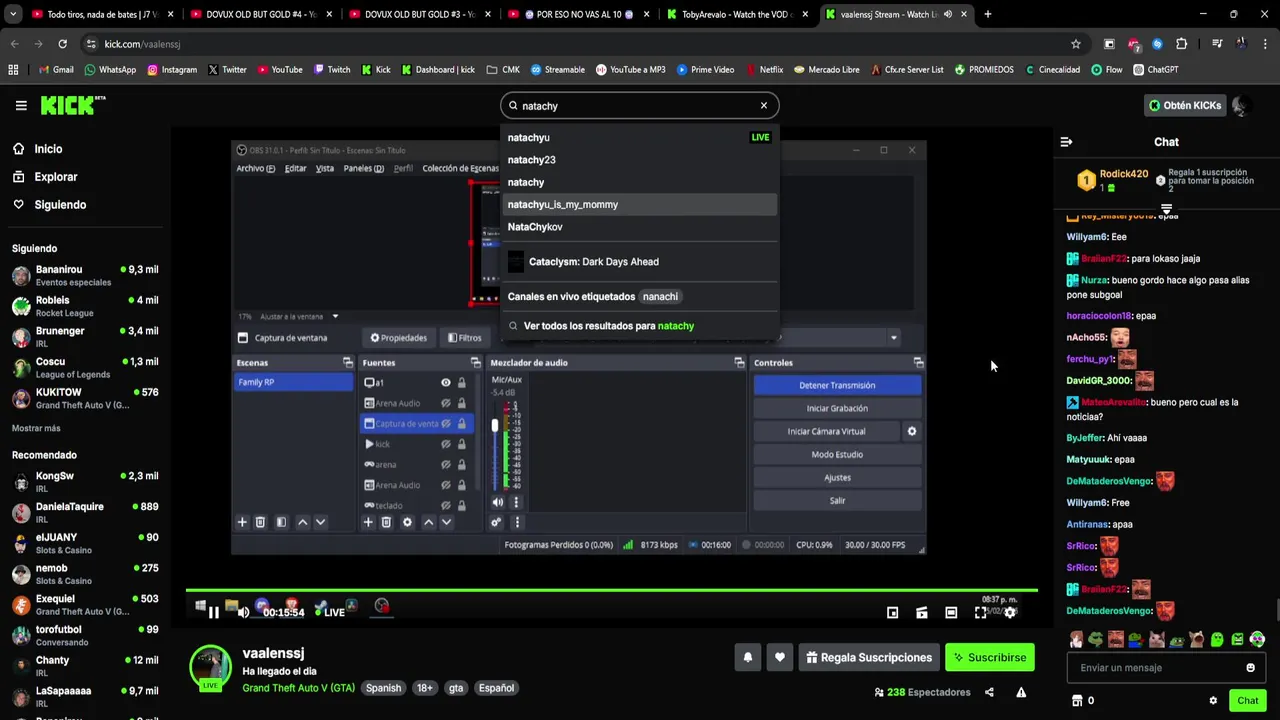Open Bananirou channel from sidebar
The width and height of the screenshot is (1280, 720).
[x=85, y=276]
